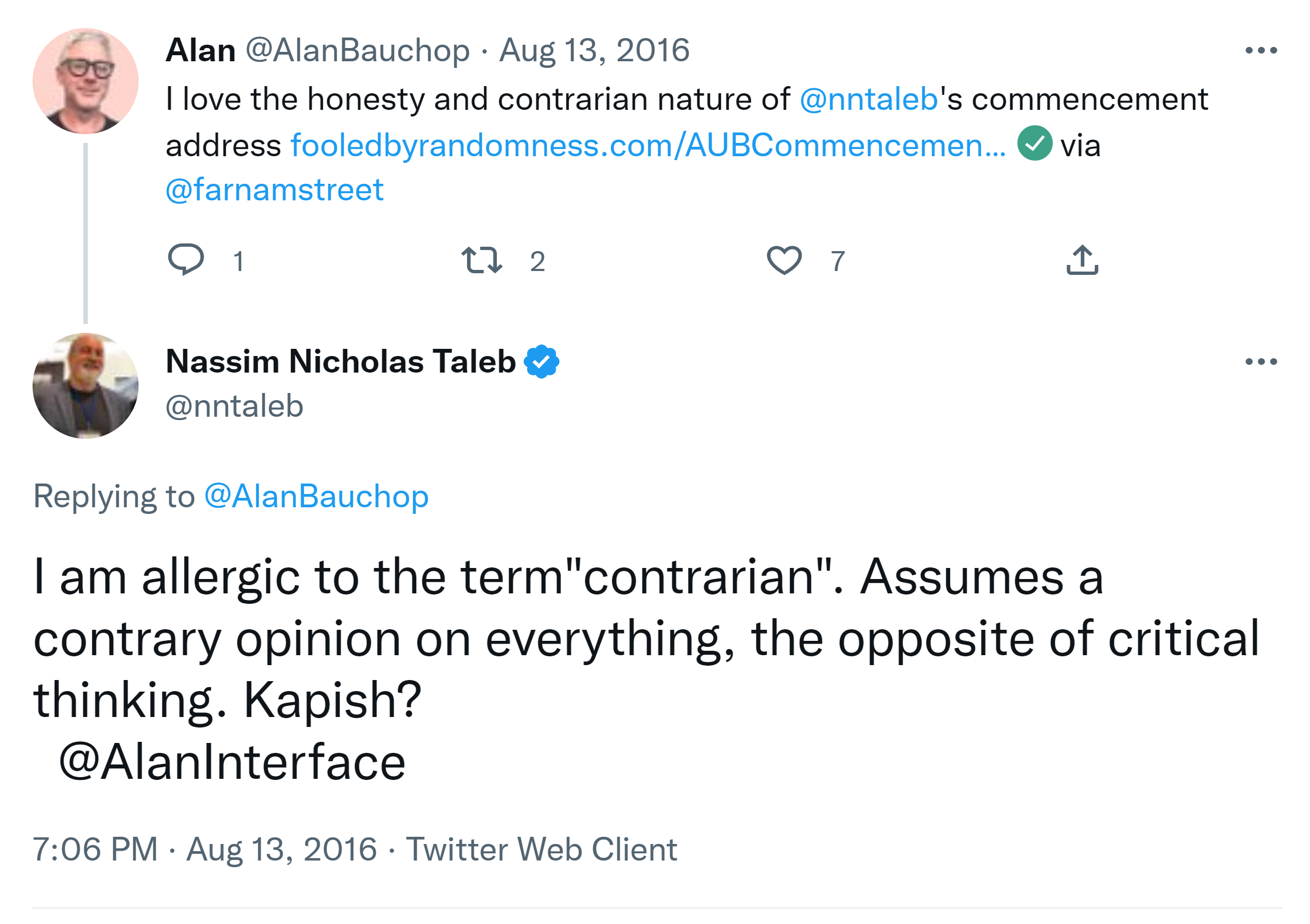Retweet Alan's tweet using the retweet icon
1310x924 pixels.
(x=482, y=260)
